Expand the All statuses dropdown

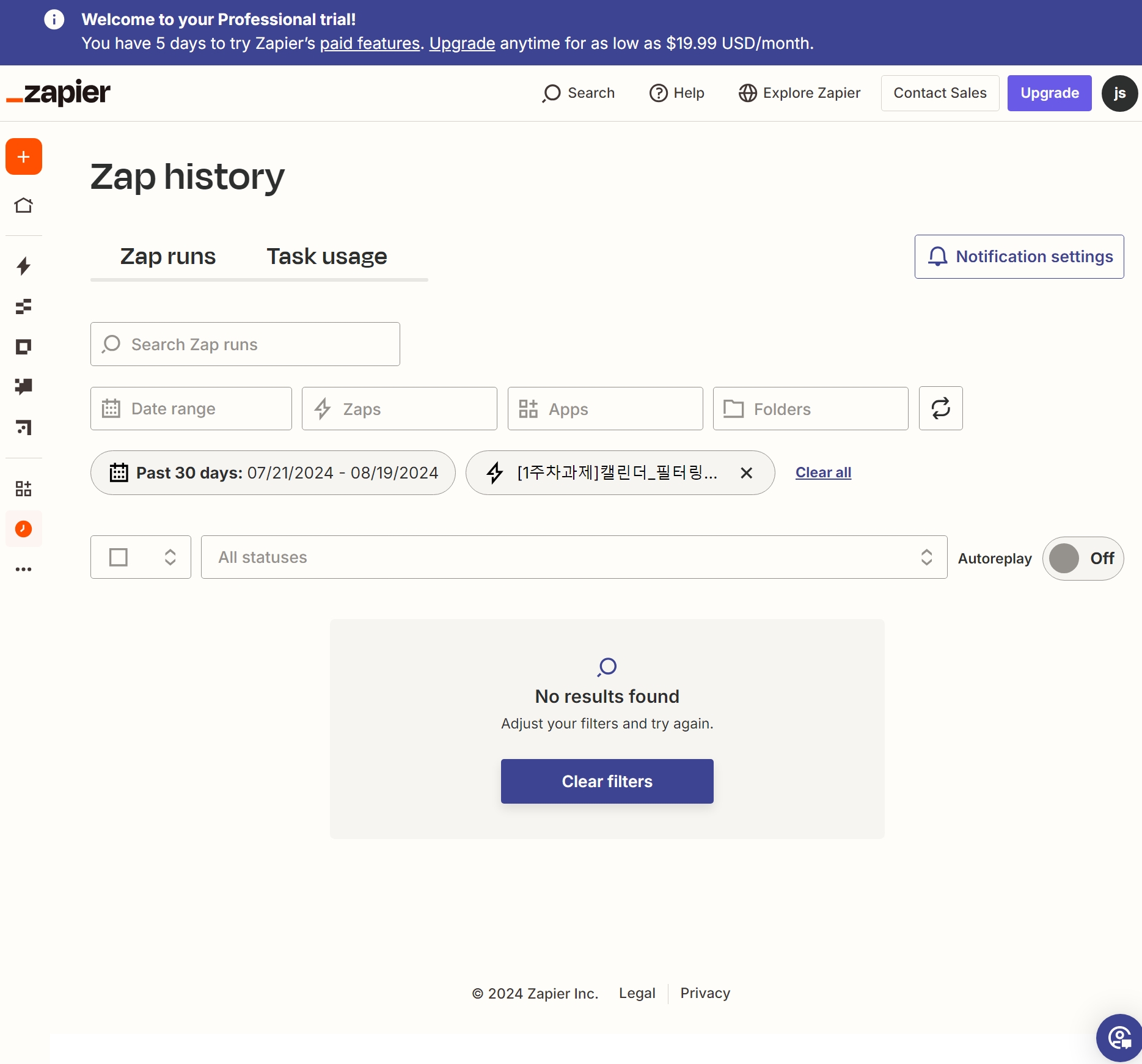coord(574,557)
